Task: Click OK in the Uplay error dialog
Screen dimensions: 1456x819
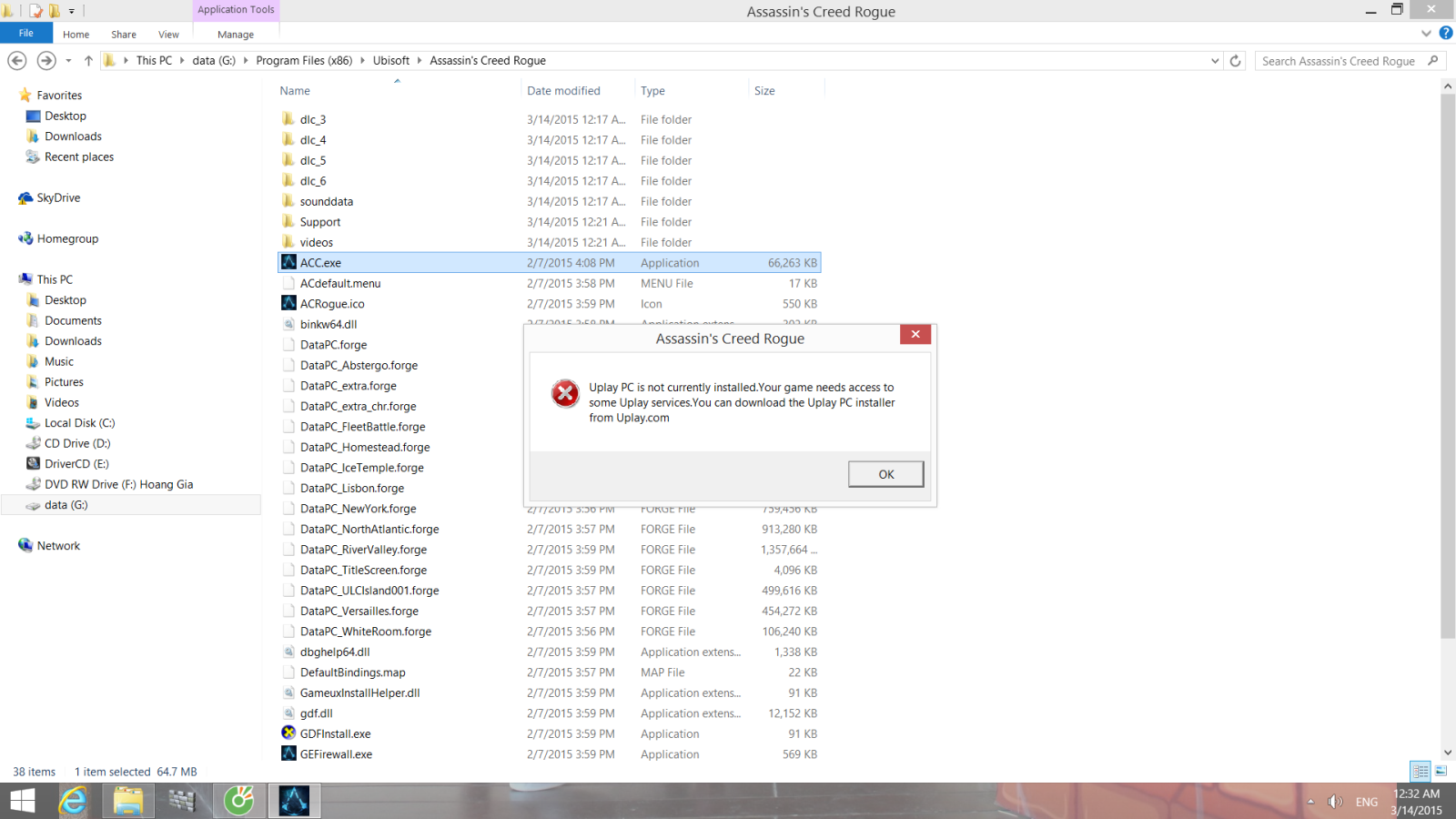Action: [x=885, y=474]
